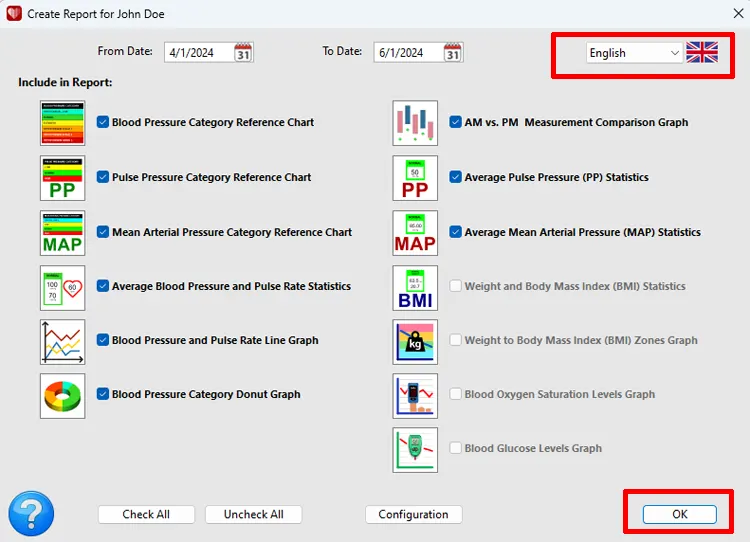Confirm the report with OK button
750x542 pixels.
click(679, 515)
